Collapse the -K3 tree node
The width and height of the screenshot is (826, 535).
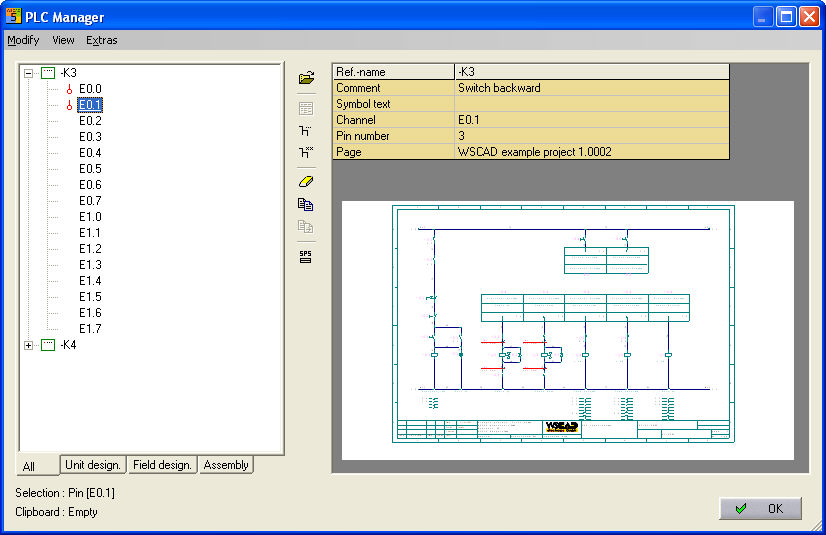pos(28,73)
